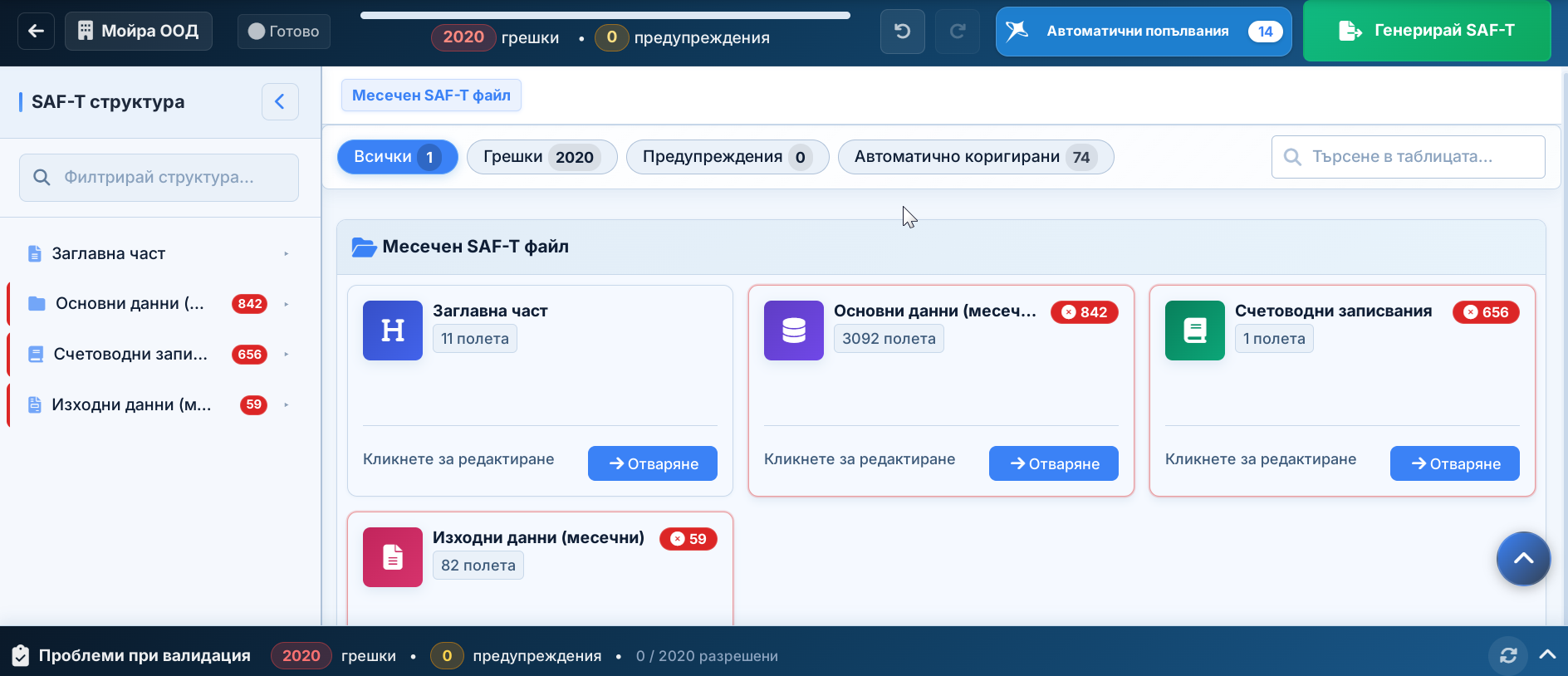Click the ledger icon beside Счетоводни запи... in sidebar
1568x676 pixels.
click(36, 355)
